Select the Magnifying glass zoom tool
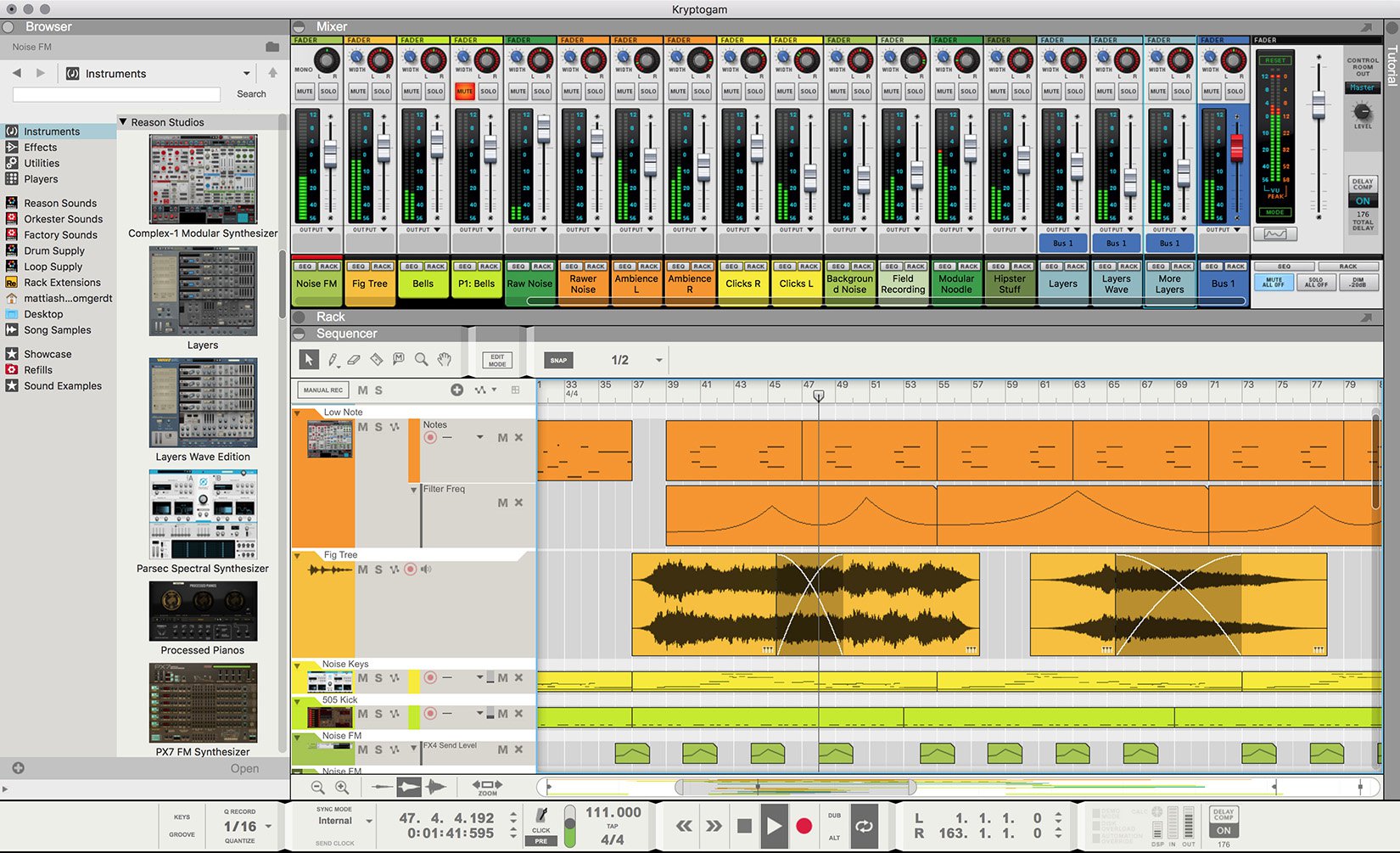This screenshot has width=1400, height=853. tap(421, 360)
